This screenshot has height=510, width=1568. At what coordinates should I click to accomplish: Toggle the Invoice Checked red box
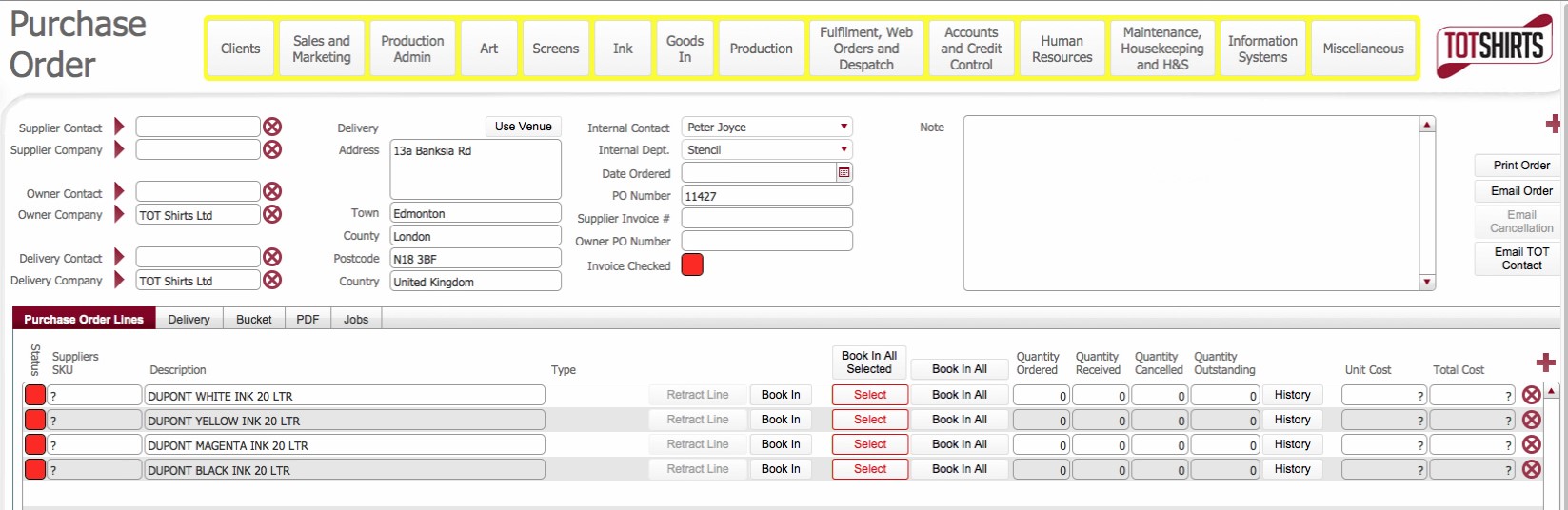pyautogui.click(x=692, y=265)
